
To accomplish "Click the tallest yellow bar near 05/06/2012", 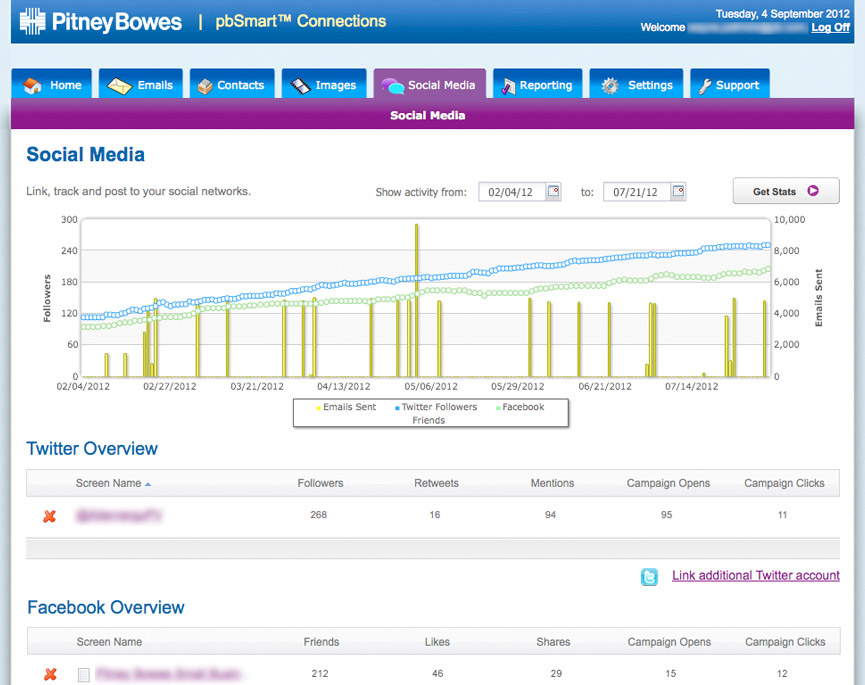I will [x=417, y=300].
